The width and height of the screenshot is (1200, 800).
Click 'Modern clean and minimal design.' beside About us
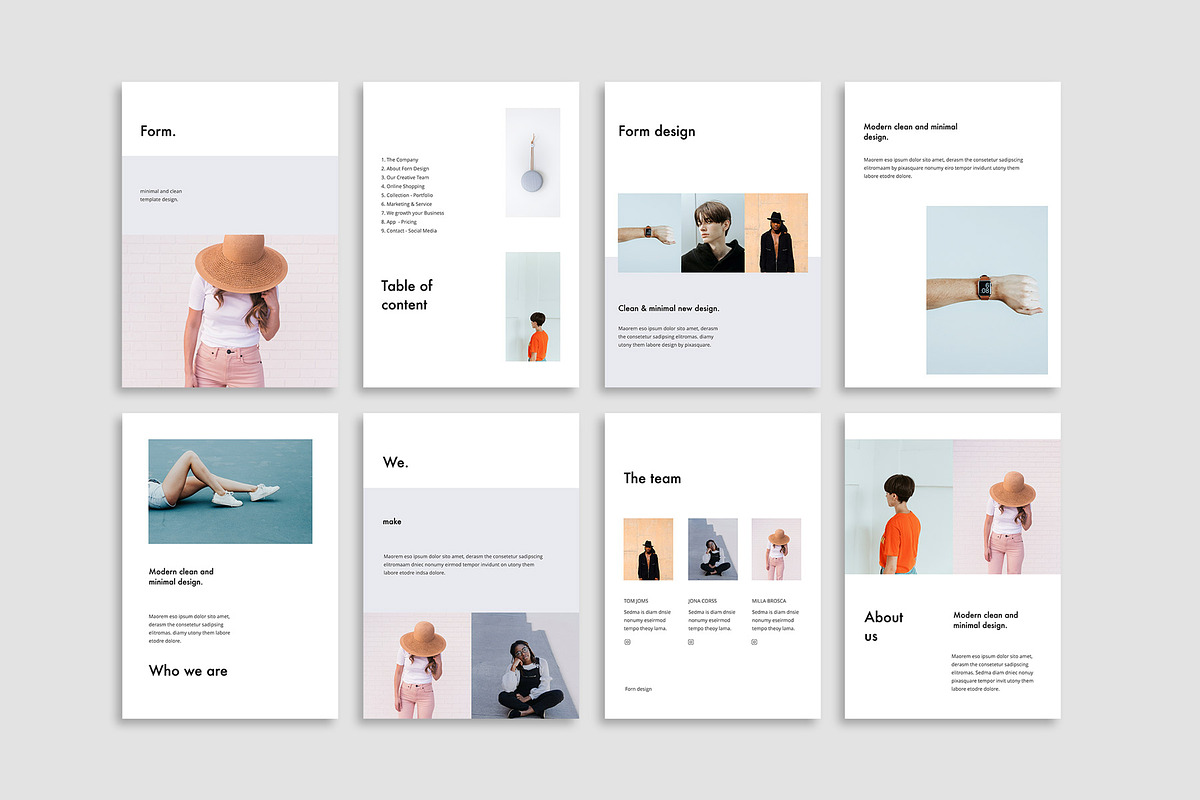point(986,620)
